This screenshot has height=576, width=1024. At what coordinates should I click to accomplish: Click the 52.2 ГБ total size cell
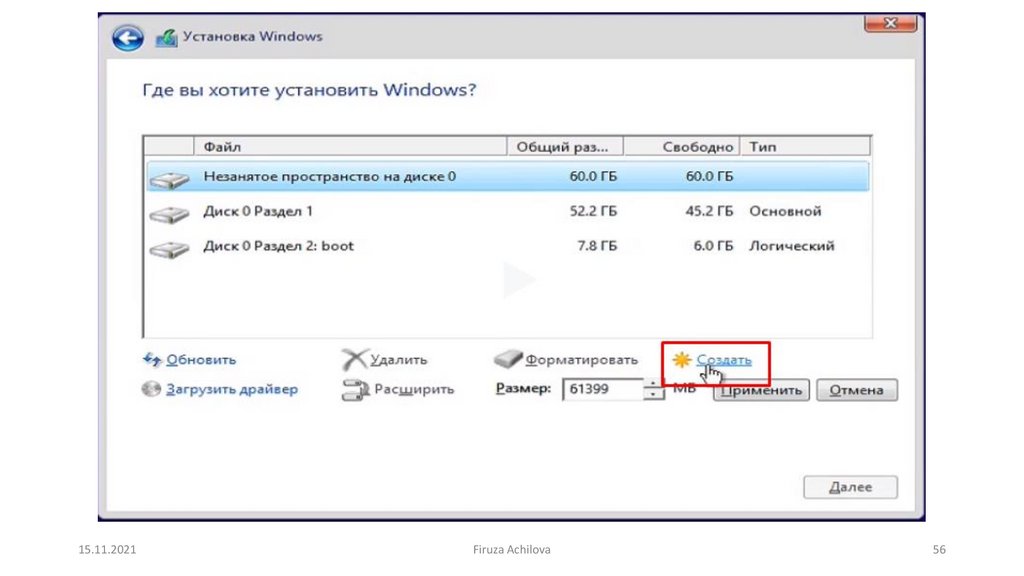(x=593, y=212)
